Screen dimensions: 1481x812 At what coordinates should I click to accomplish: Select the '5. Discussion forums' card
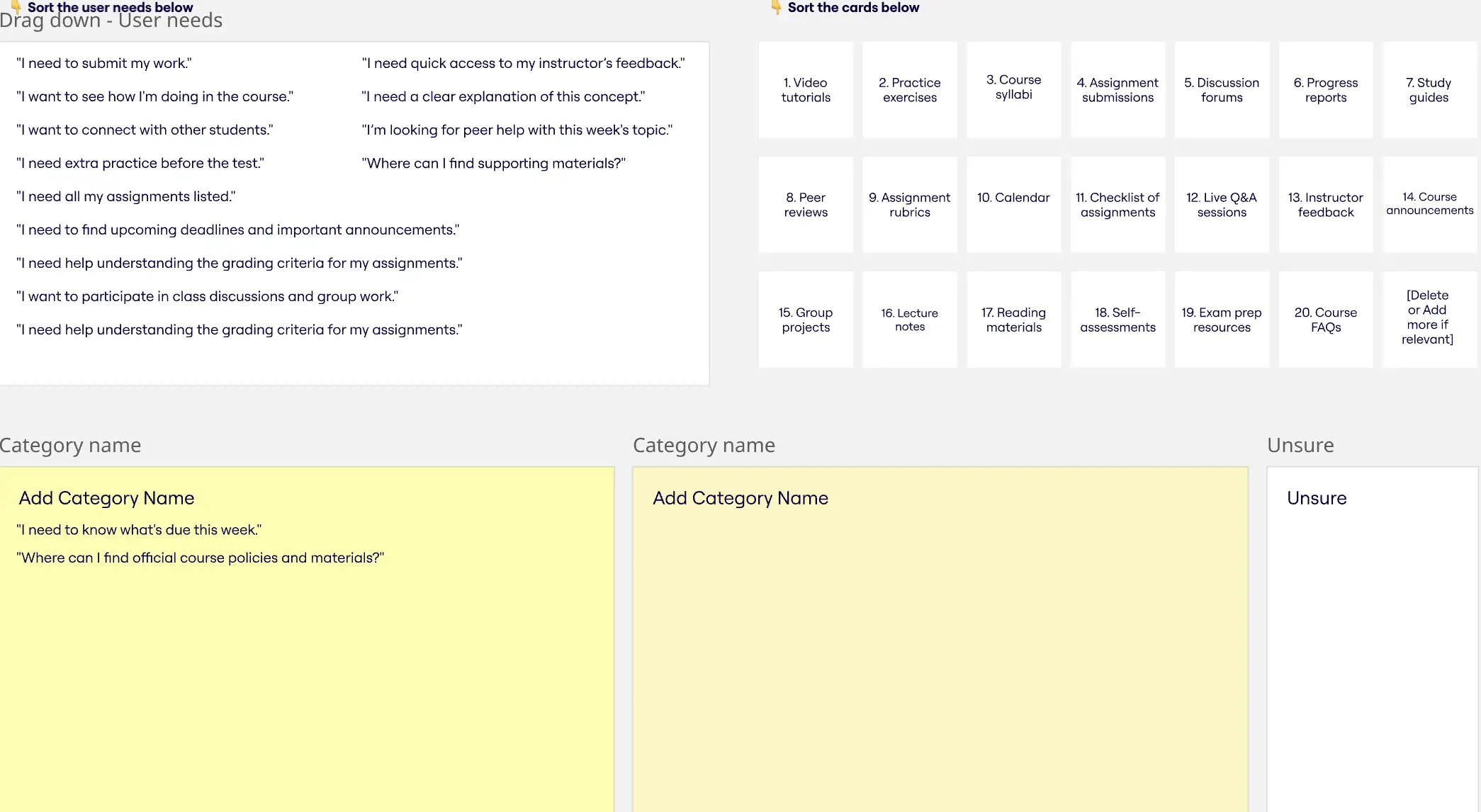pyautogui.click(x=1222, y=90)
